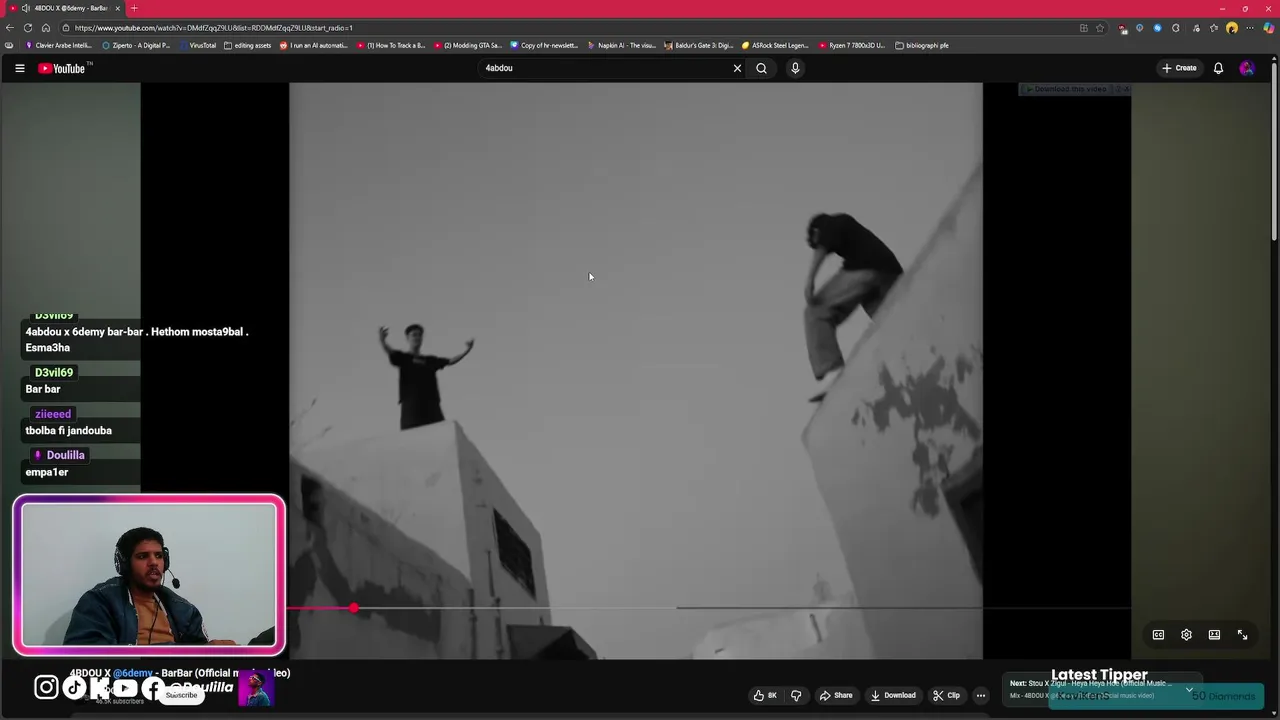
Task: Dislike the video with thumbs down
Action: 796,695
